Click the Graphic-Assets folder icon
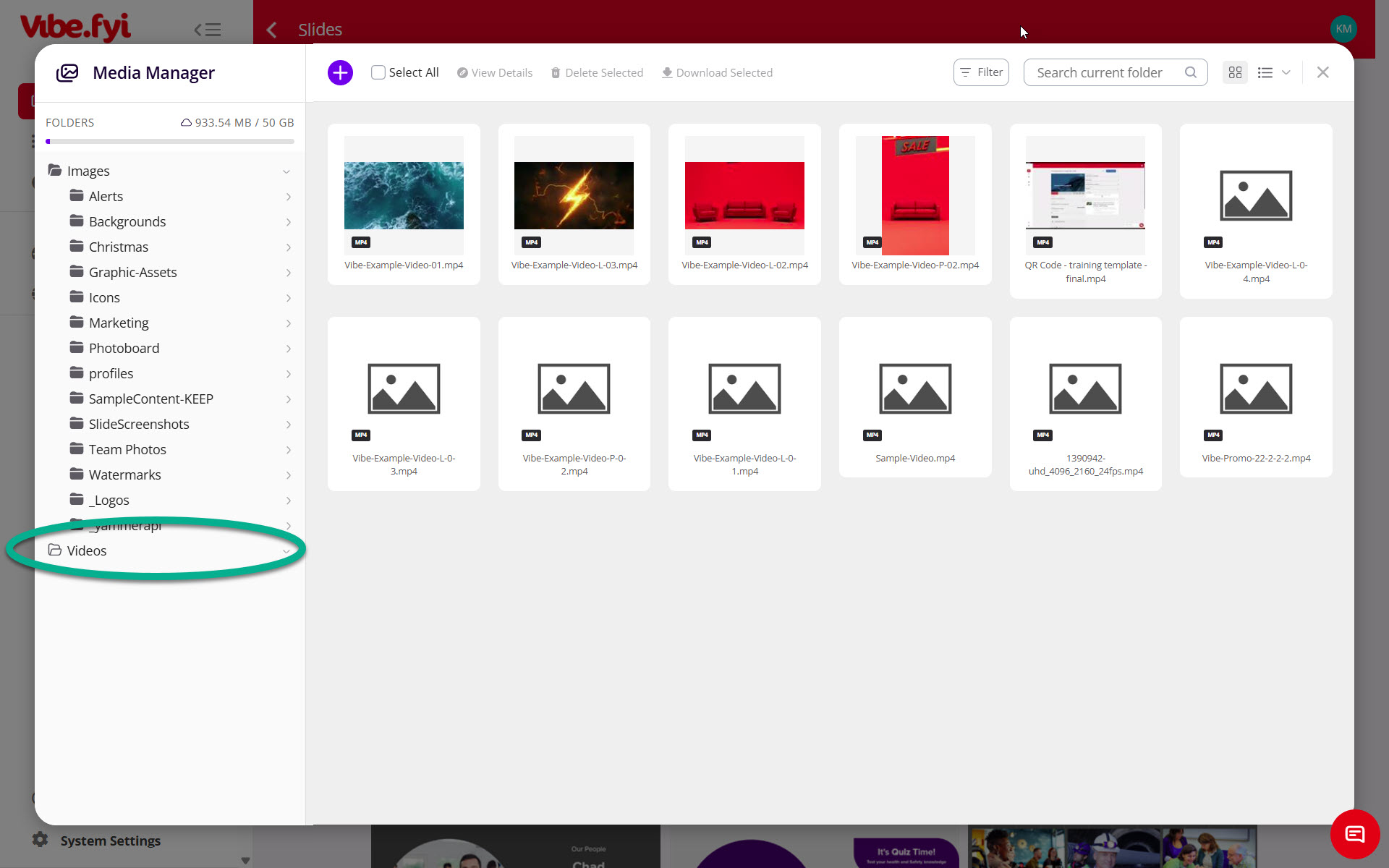This screenshot has width=1389, height=868. pyautogui.click(x=77, y=271)
